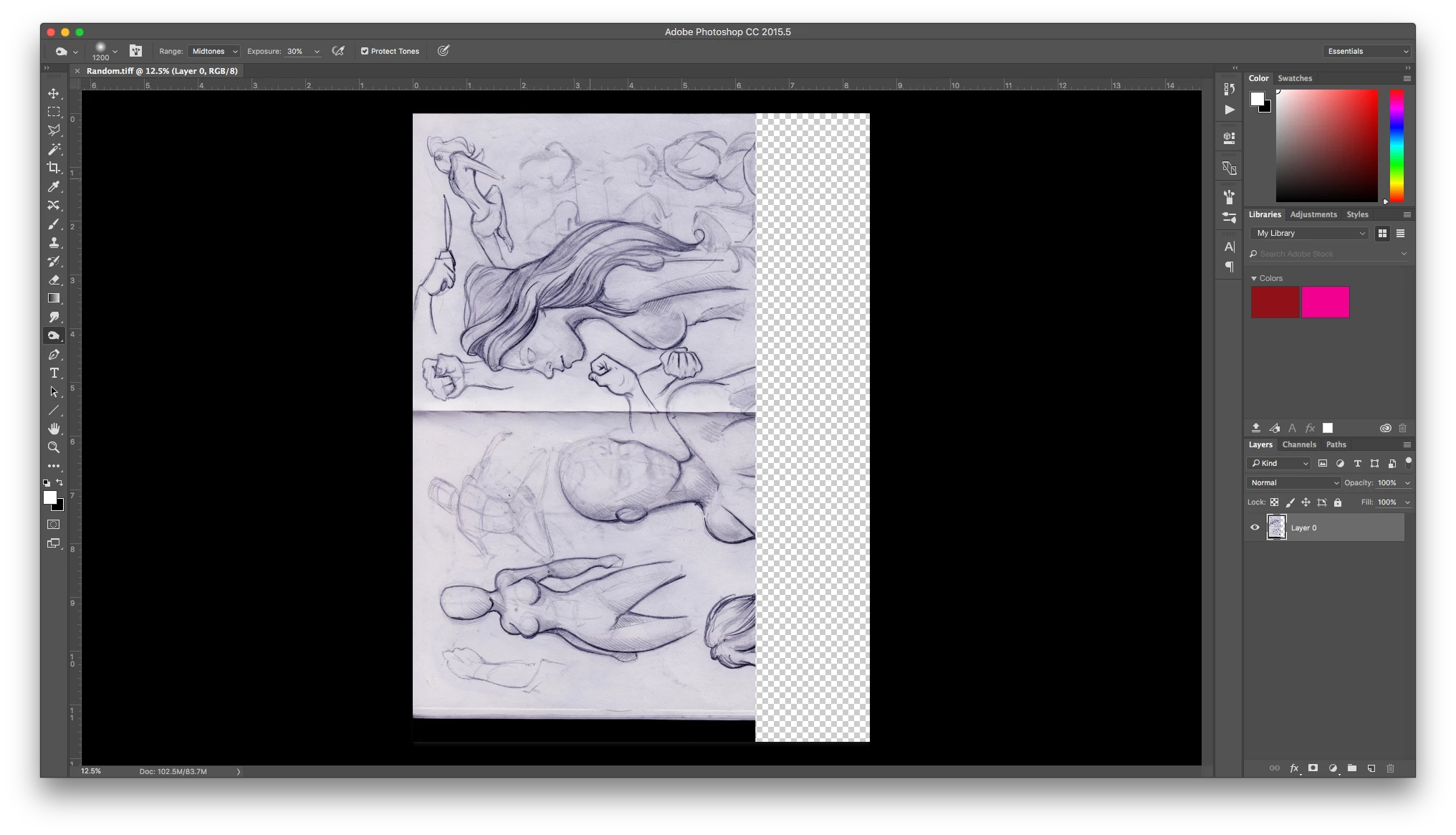Image resolution: width=1456 pixels, height=835 pixels.
Task: Open the Adjustments panel tab
Action: click(x=1313, y=214)
